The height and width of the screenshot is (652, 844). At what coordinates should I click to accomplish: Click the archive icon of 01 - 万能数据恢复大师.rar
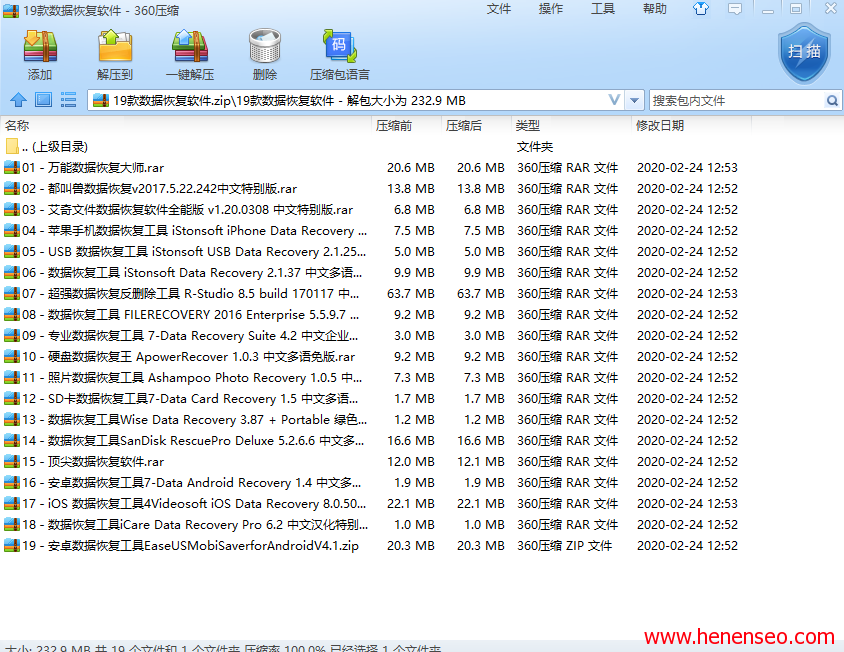(12, 167)
